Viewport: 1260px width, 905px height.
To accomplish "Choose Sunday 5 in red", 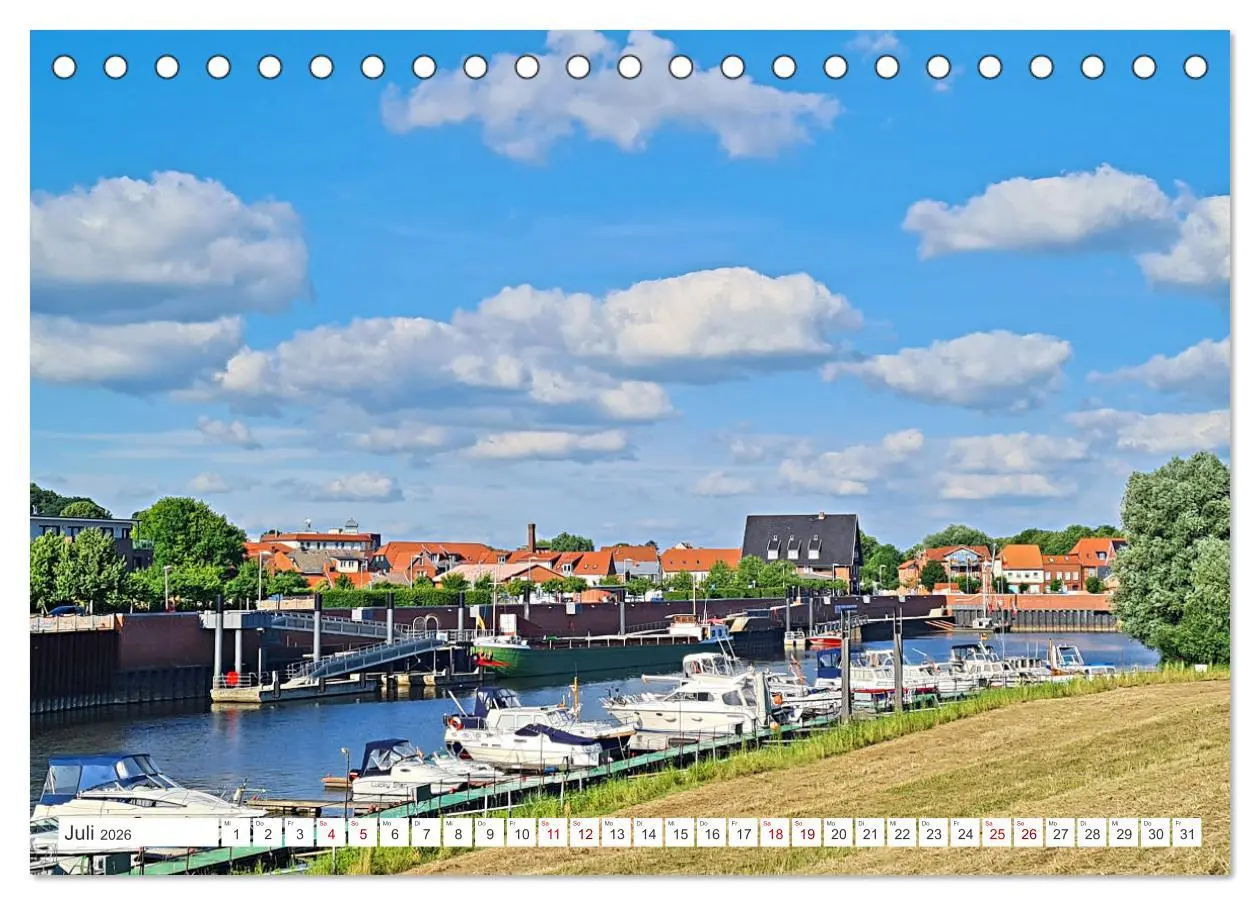I will click(x=362, y=833).
